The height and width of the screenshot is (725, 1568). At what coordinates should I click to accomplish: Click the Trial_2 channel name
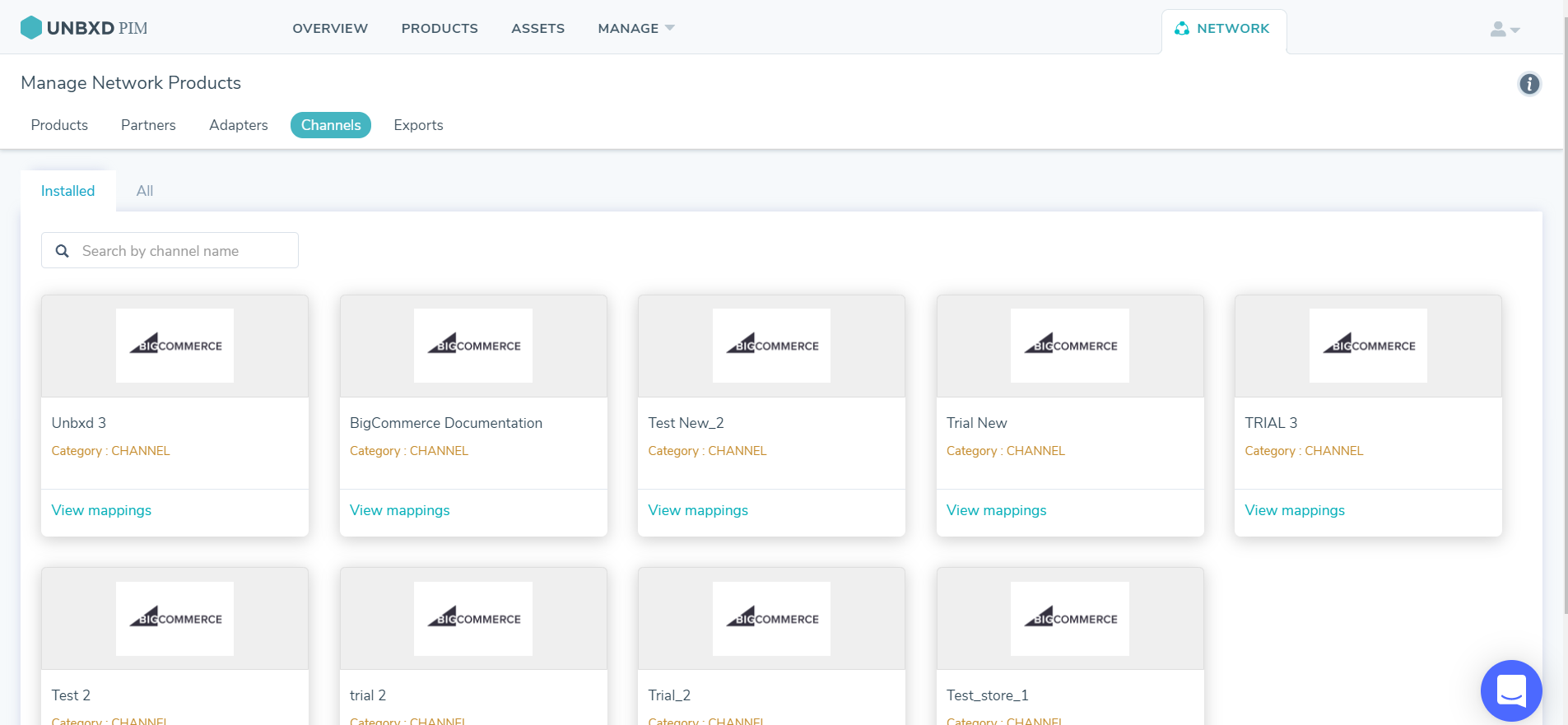[x=669, y=695]
